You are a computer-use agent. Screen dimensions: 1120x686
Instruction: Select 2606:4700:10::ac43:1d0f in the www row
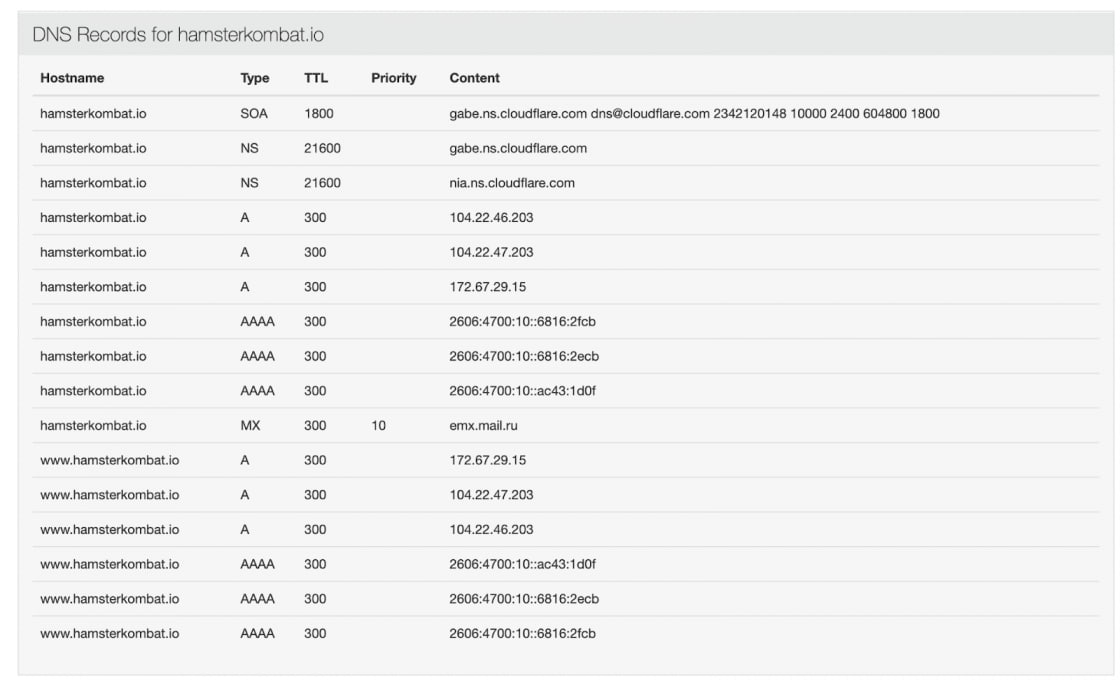point(522,564)
